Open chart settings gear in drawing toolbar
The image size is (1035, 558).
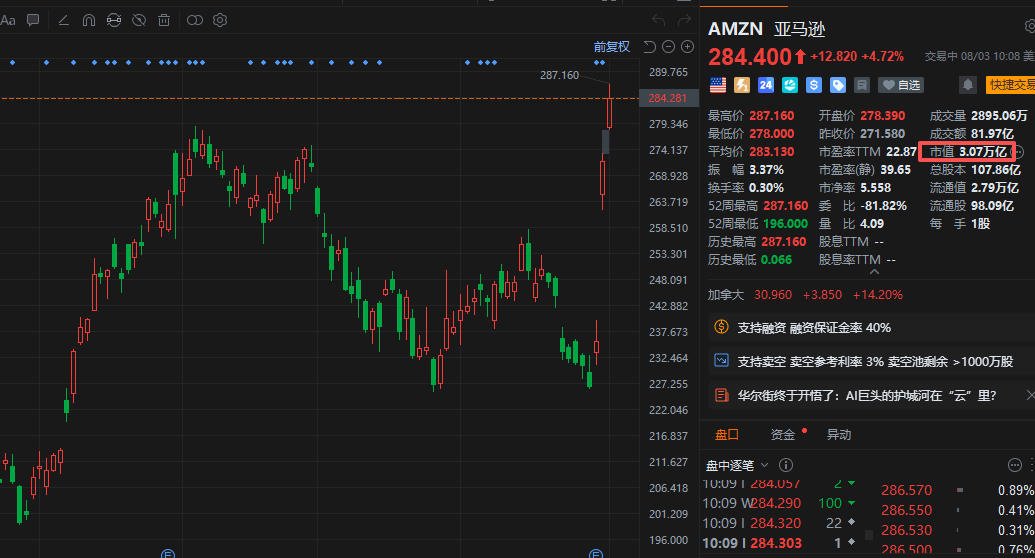(x=220, y=20)
